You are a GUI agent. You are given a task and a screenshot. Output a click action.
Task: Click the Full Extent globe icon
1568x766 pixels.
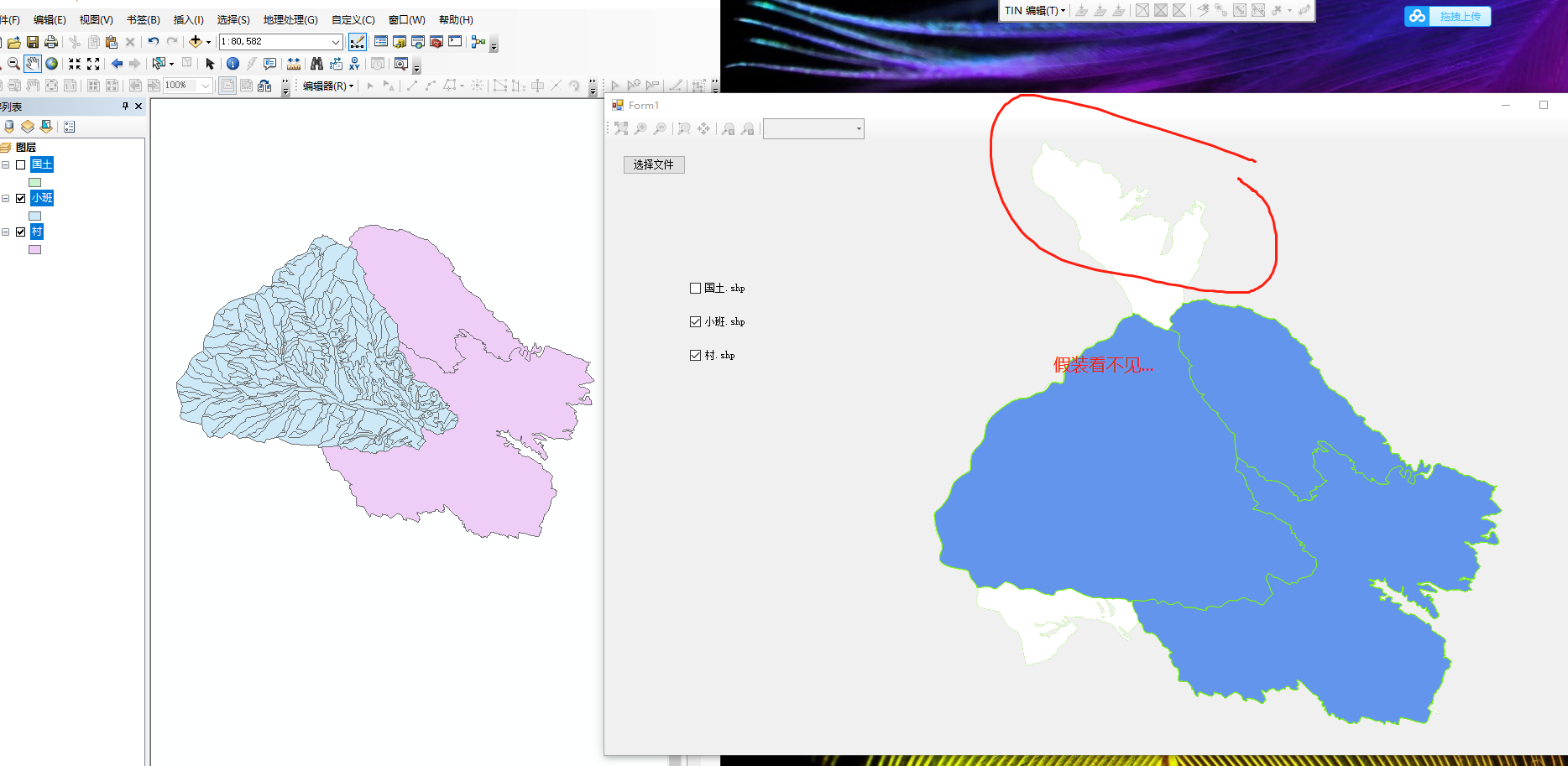52,64
